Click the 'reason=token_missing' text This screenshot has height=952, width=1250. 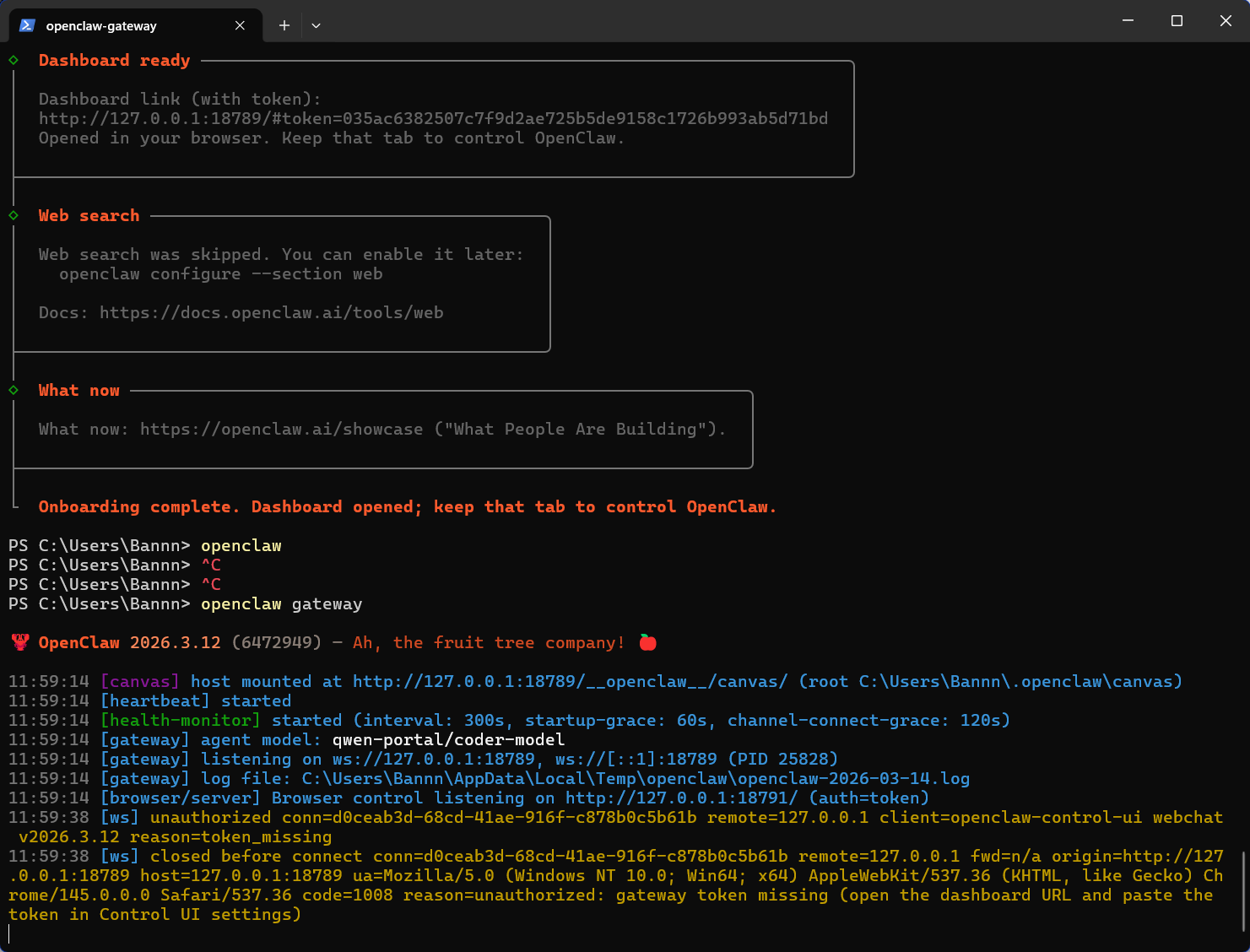pyautogui.click(x=230, y=836)
